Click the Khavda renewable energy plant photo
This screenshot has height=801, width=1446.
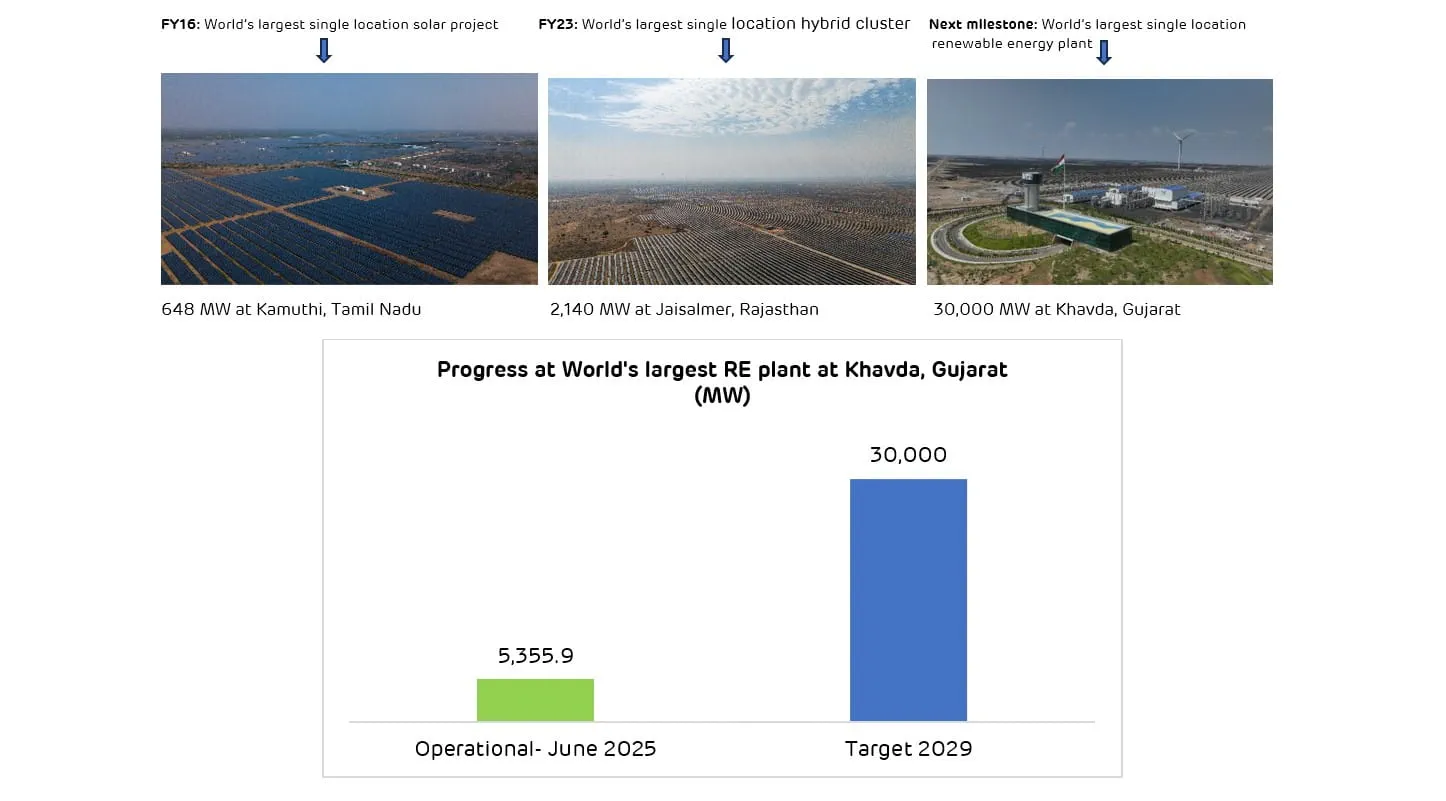point(1100,182)
